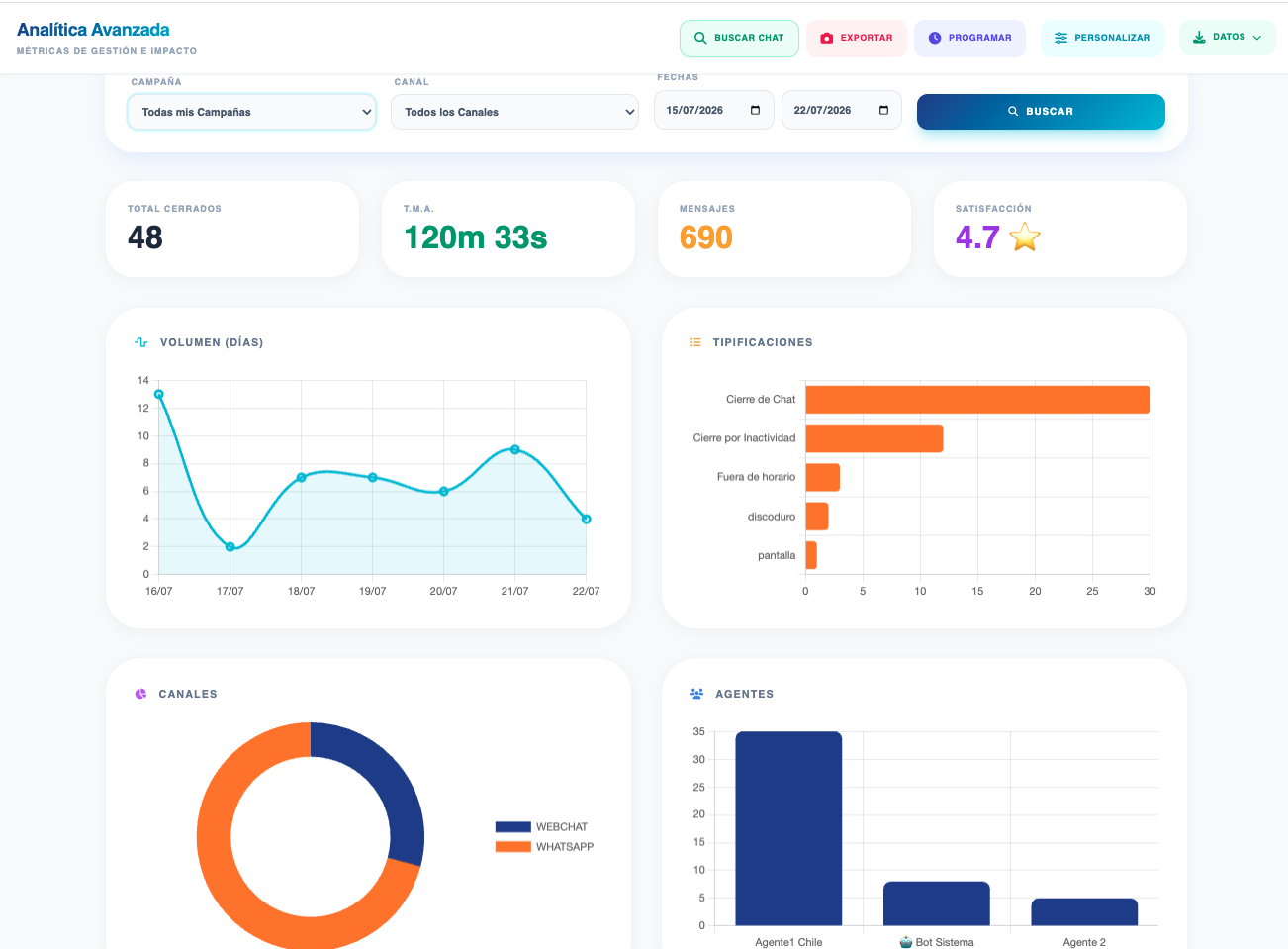Click the AGENTES heading
1288x949 pixels.
point(745,694)
